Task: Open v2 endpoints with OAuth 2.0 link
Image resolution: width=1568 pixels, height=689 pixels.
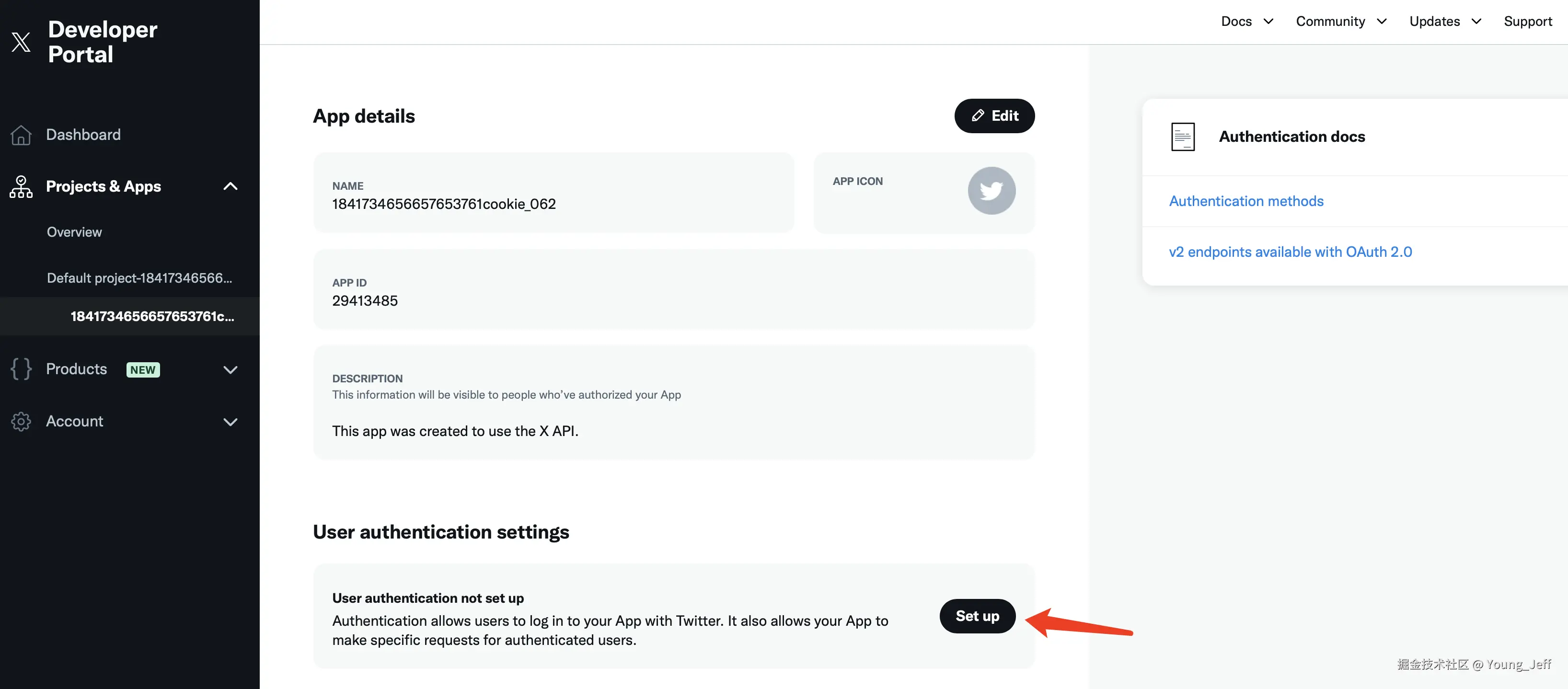Action: click(1290, 252)
